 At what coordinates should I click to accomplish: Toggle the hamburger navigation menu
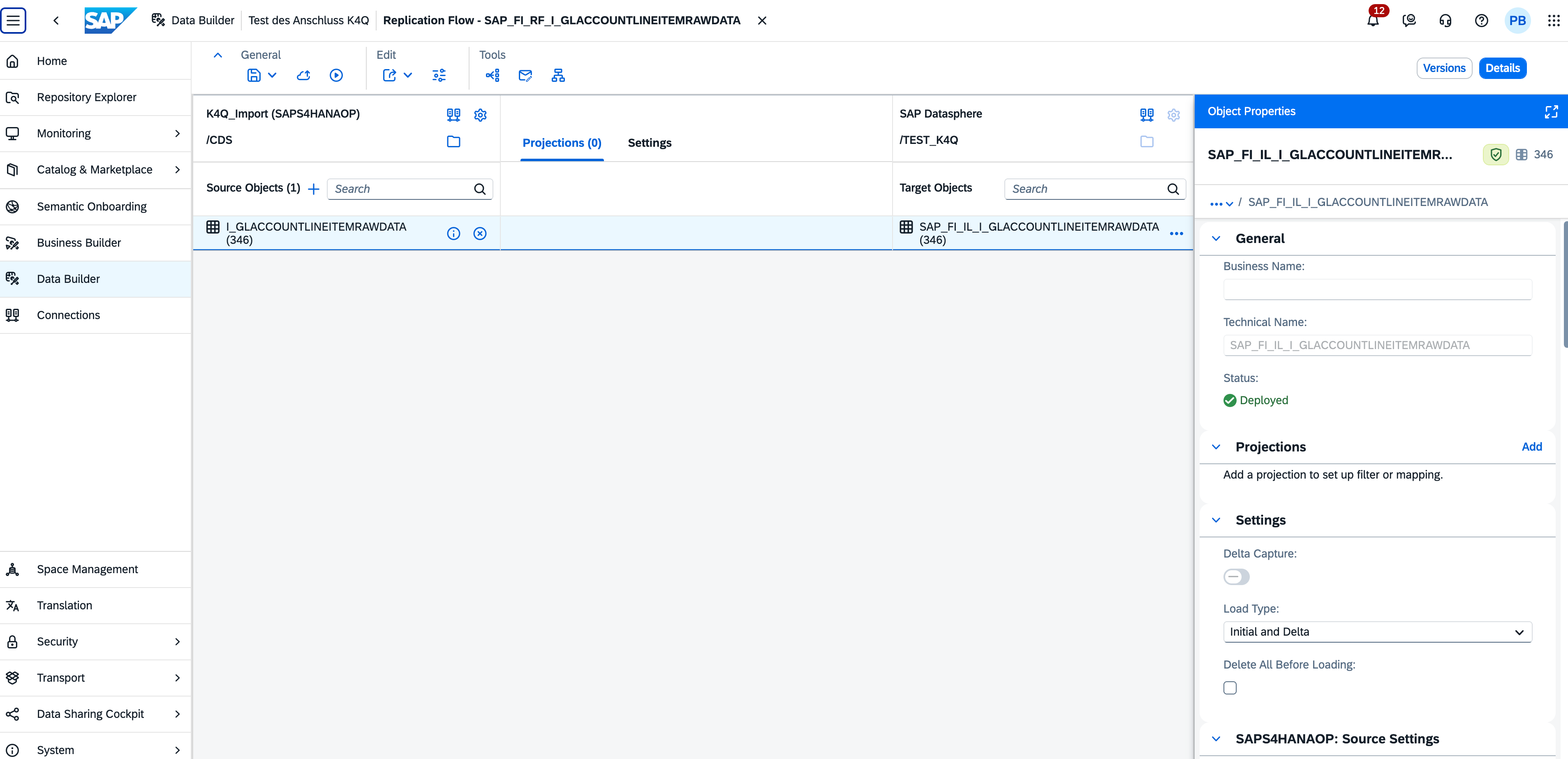[x=14, y=20]
